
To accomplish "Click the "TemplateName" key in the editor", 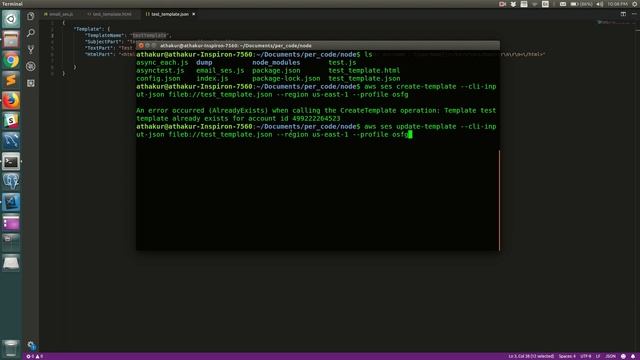I will coord(104,36).
